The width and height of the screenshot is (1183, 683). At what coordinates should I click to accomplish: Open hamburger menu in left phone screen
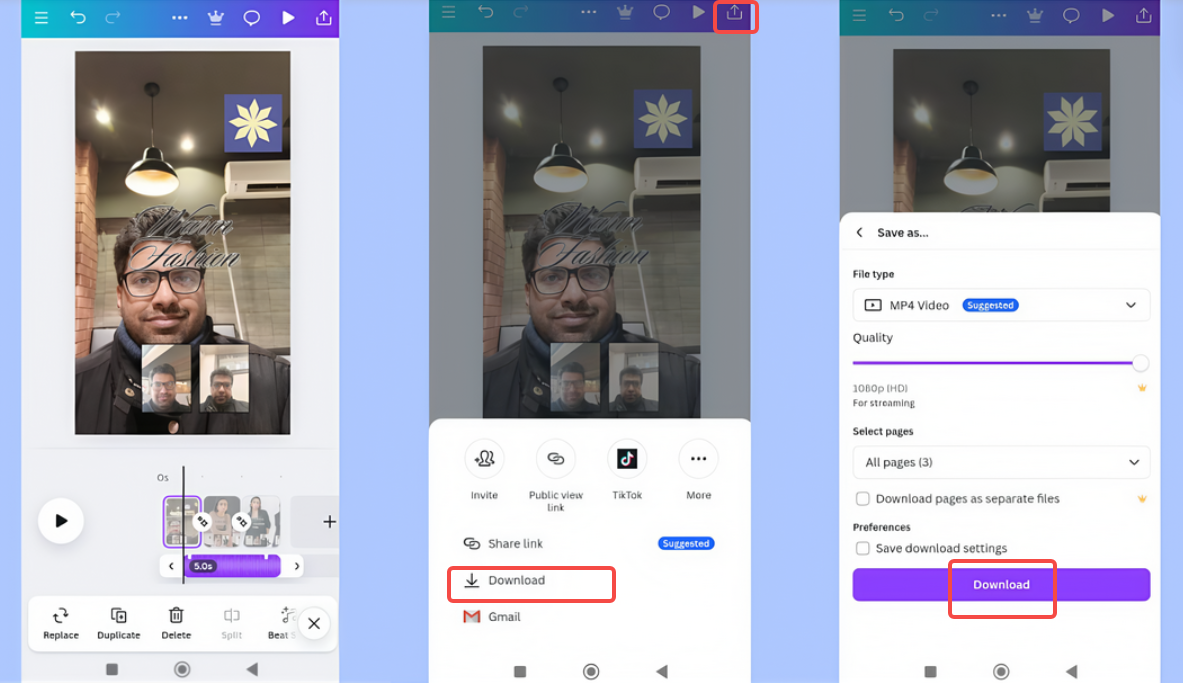[41, 17]
